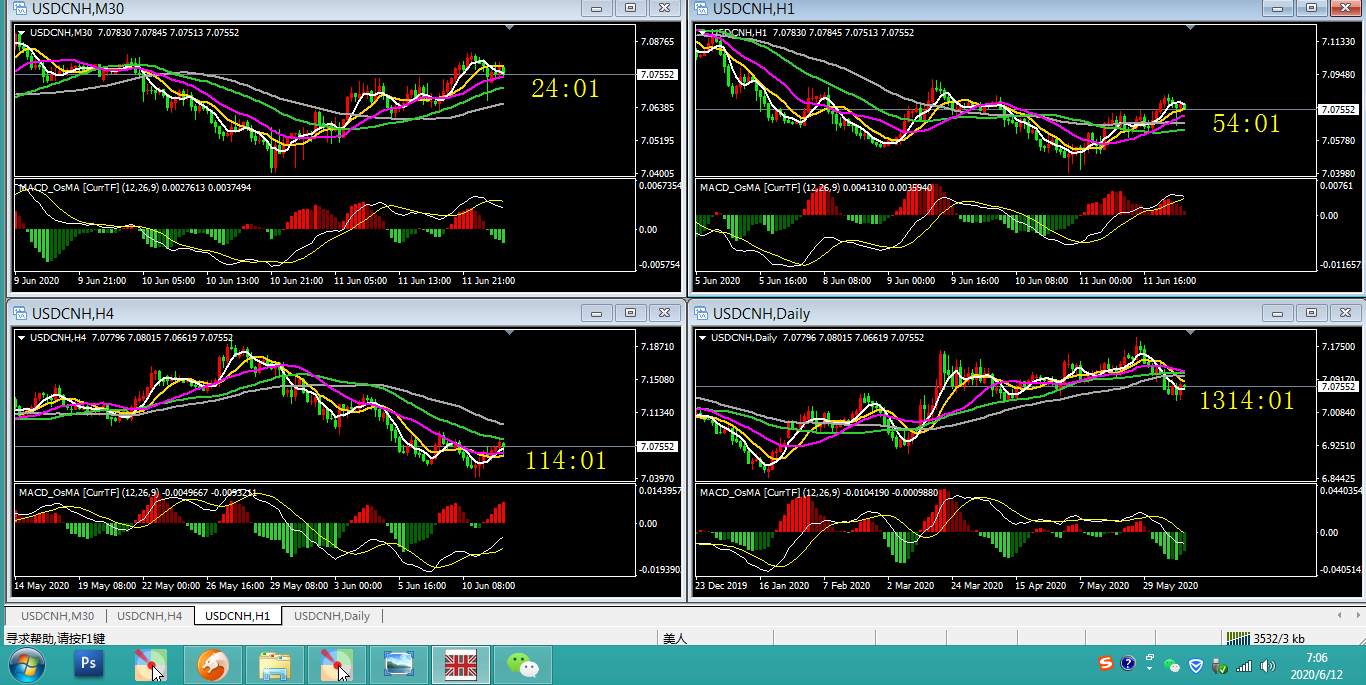Open Photoshop from the taskbar
Viewport: 1366px width, 685px height.
(89, 665)
